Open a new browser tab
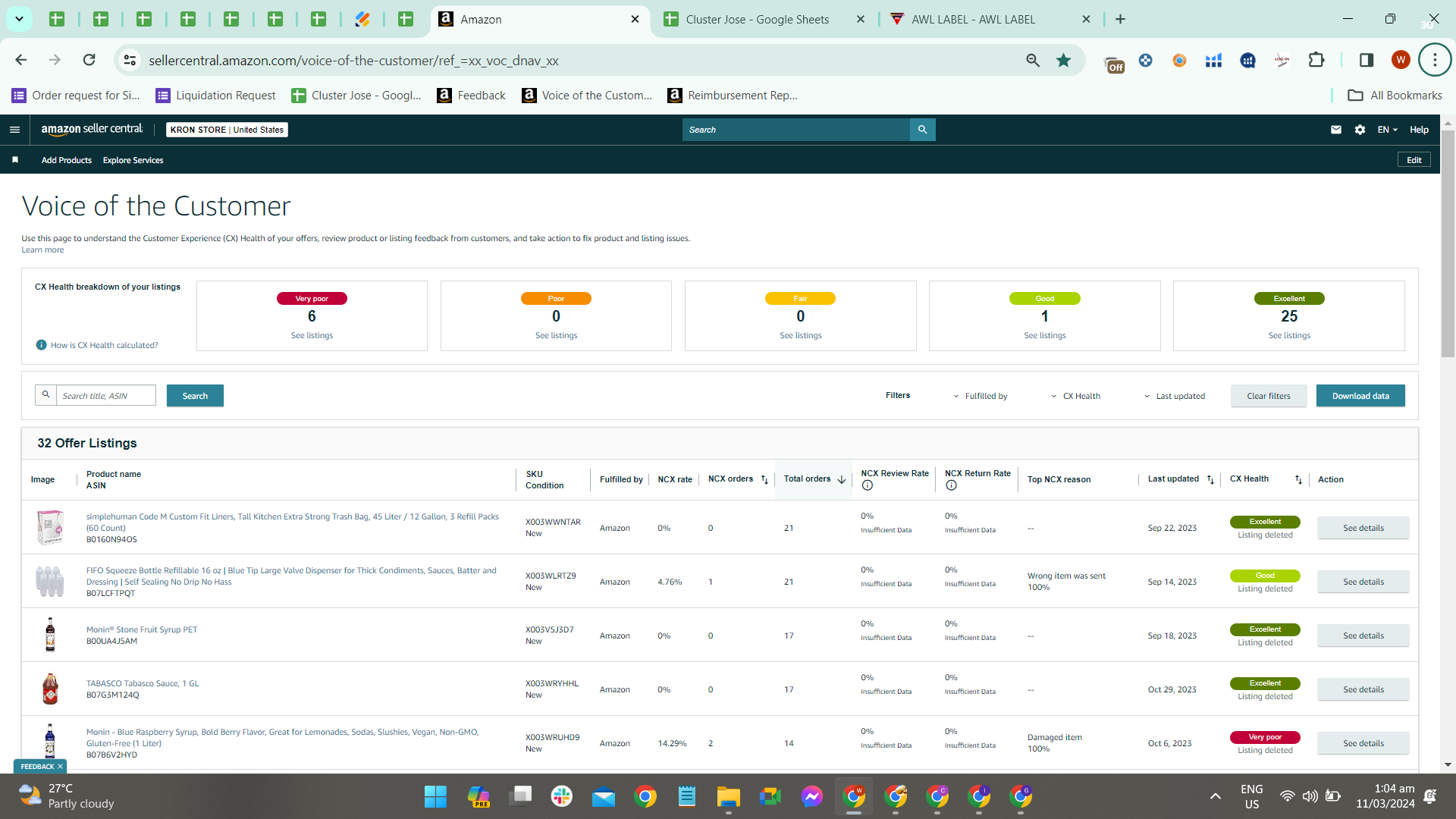The height and width of the screenshot is (819, 1456). pyautogui.click(x=1120, y=19)
